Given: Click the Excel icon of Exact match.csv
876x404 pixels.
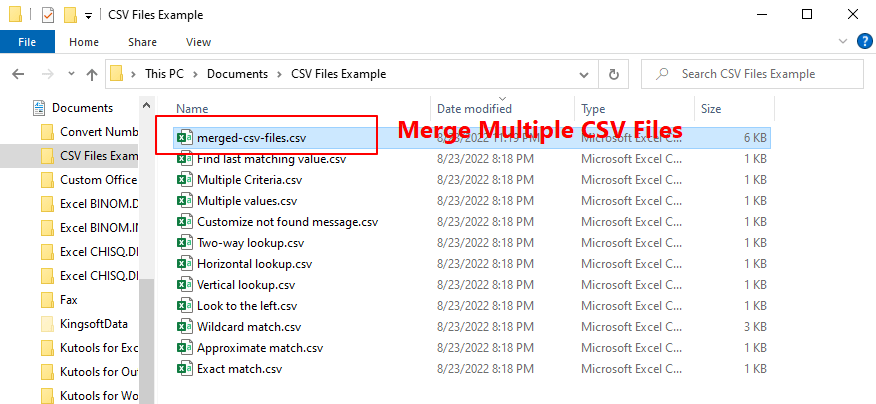Looking at the screenshot, I should click(x=184, y=369).
